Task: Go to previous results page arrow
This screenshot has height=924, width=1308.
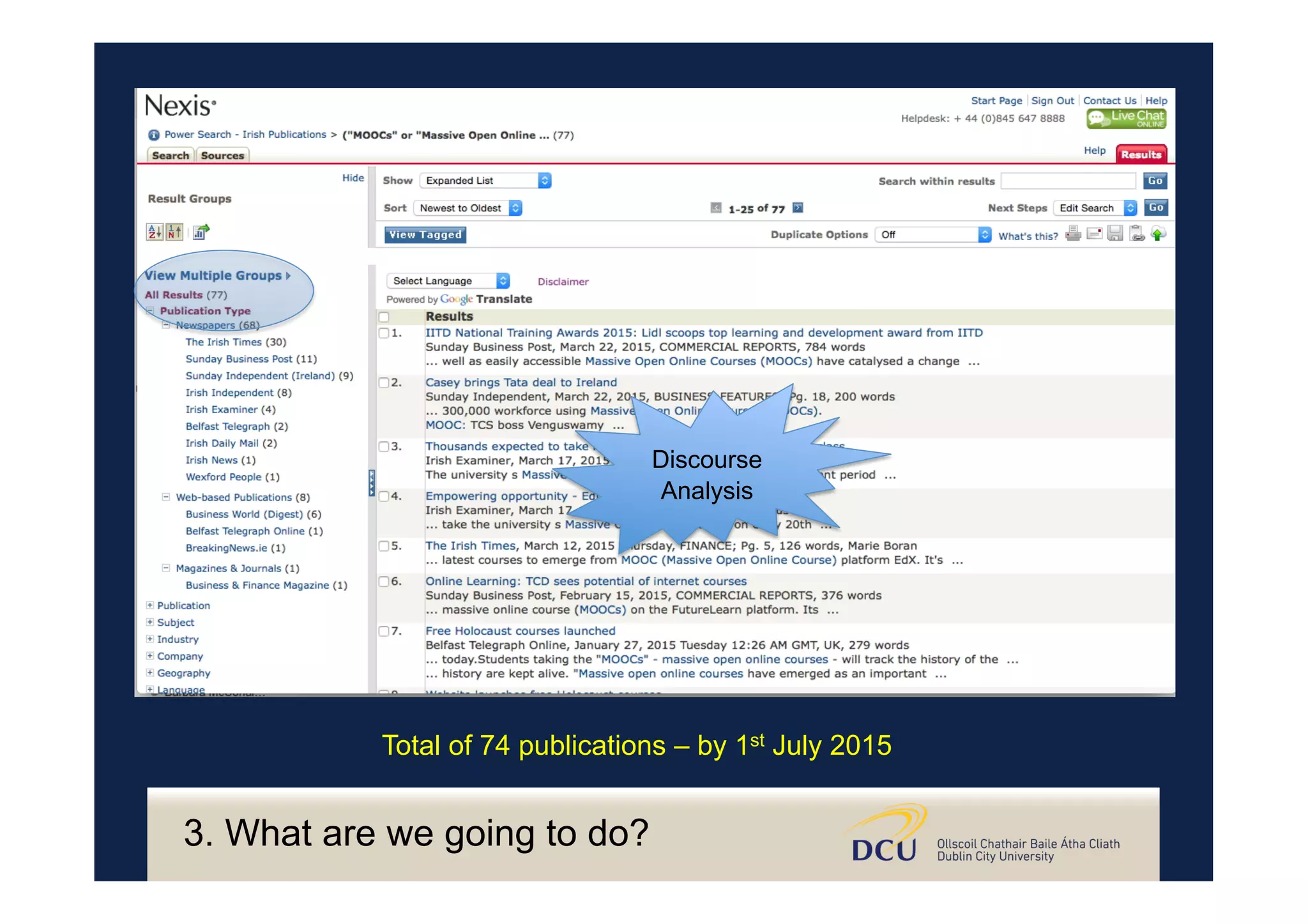Action: click(716, 208)
